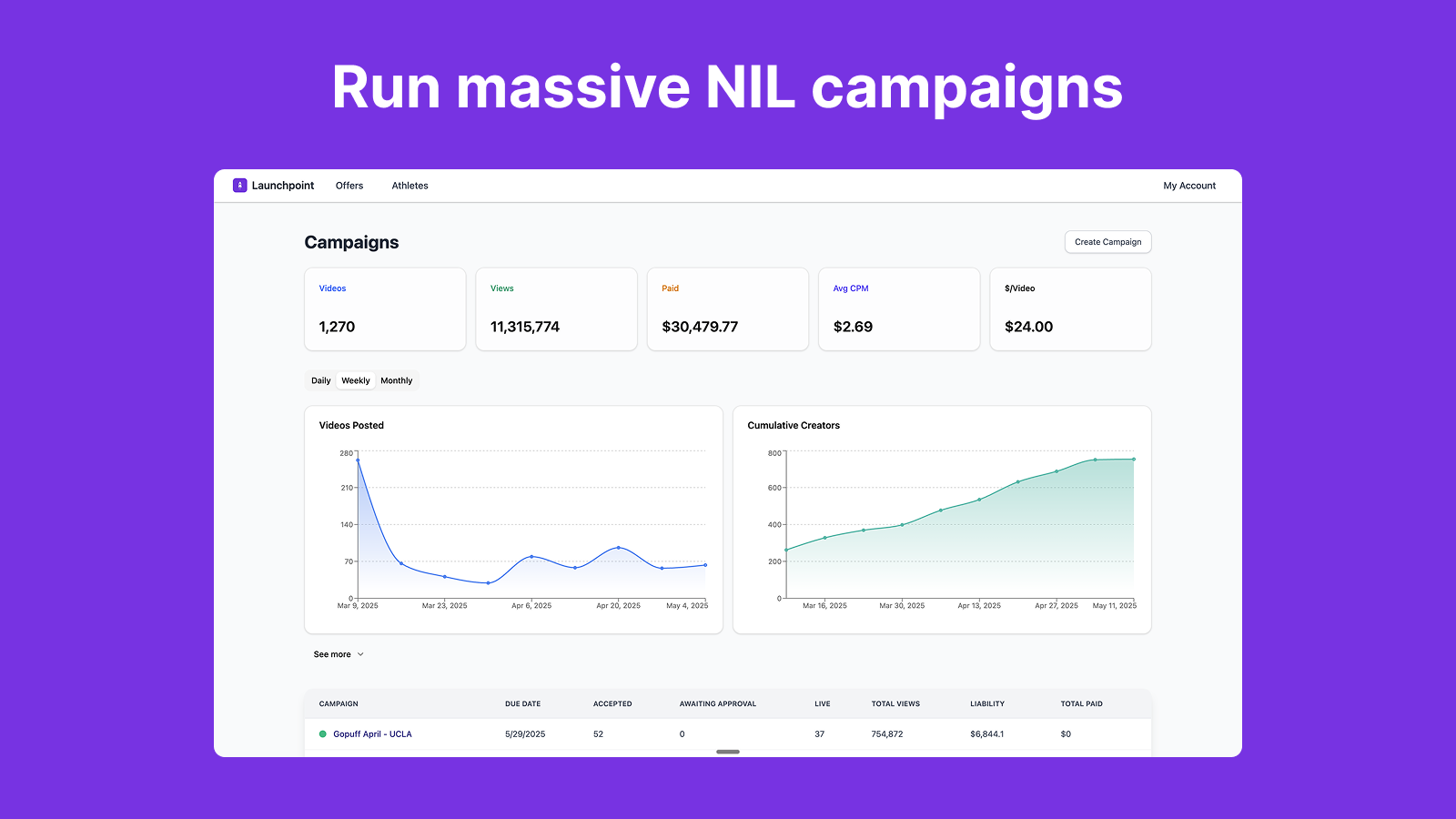Viewport: 1456px width, 819px height.
Task: Select the Videos stat card
Action: 384,308
